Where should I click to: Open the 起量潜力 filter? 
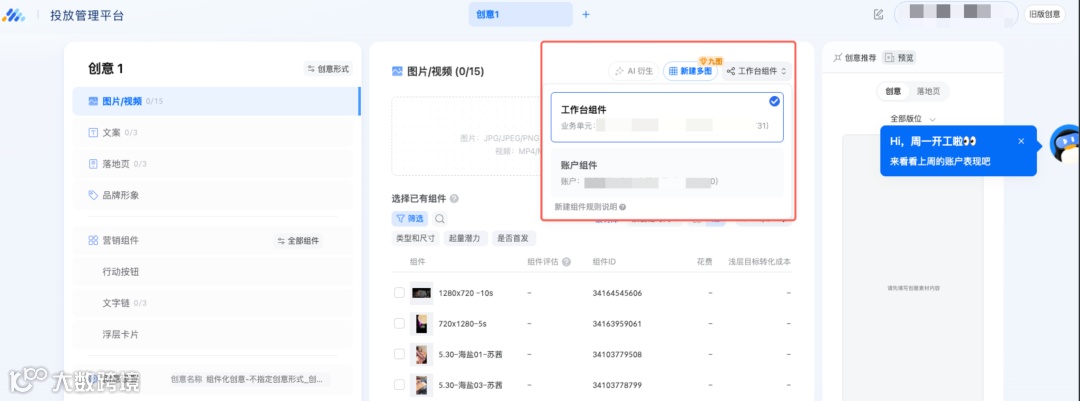465,238
